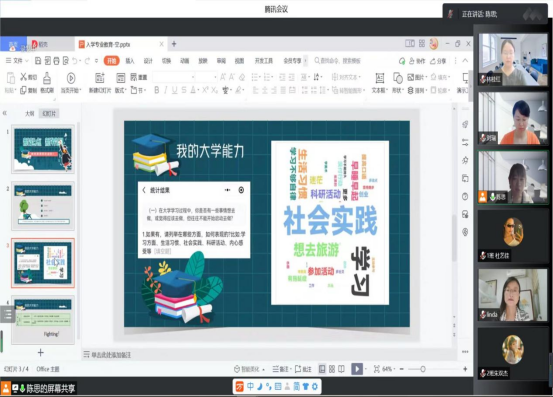
Task: Click the shapes icon in ribbon
Action: (x=397, y=78)
